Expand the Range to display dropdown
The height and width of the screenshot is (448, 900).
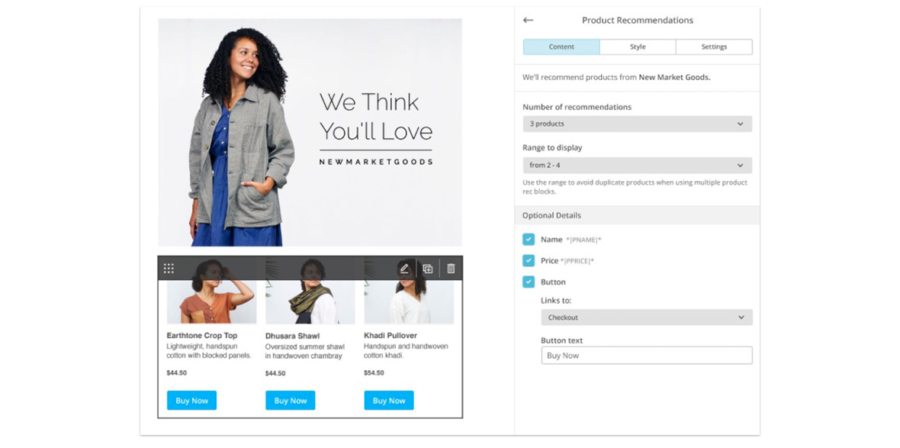pos(637,165)
